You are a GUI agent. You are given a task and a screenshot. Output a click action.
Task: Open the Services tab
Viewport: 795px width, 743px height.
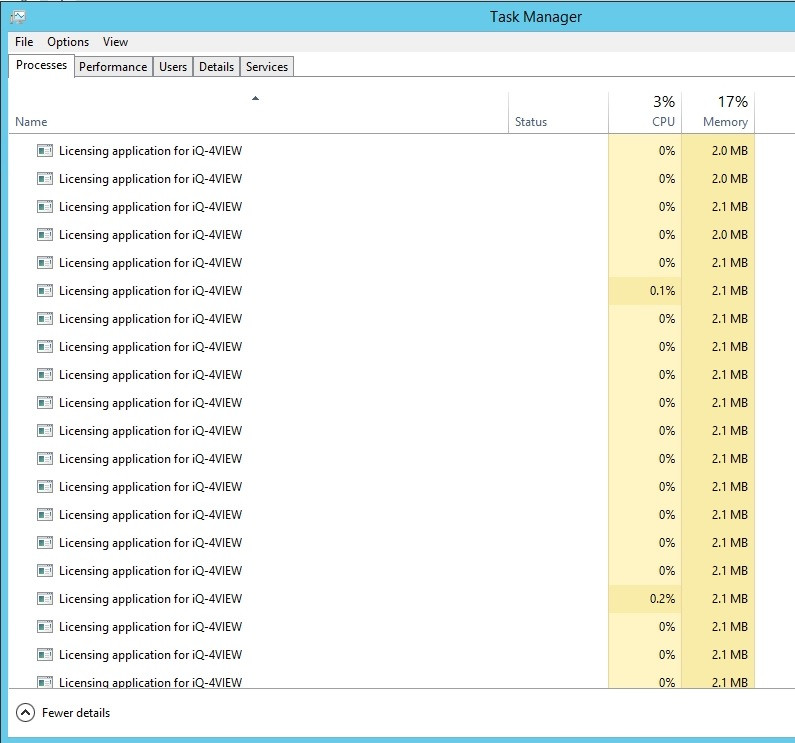point(267,67)
